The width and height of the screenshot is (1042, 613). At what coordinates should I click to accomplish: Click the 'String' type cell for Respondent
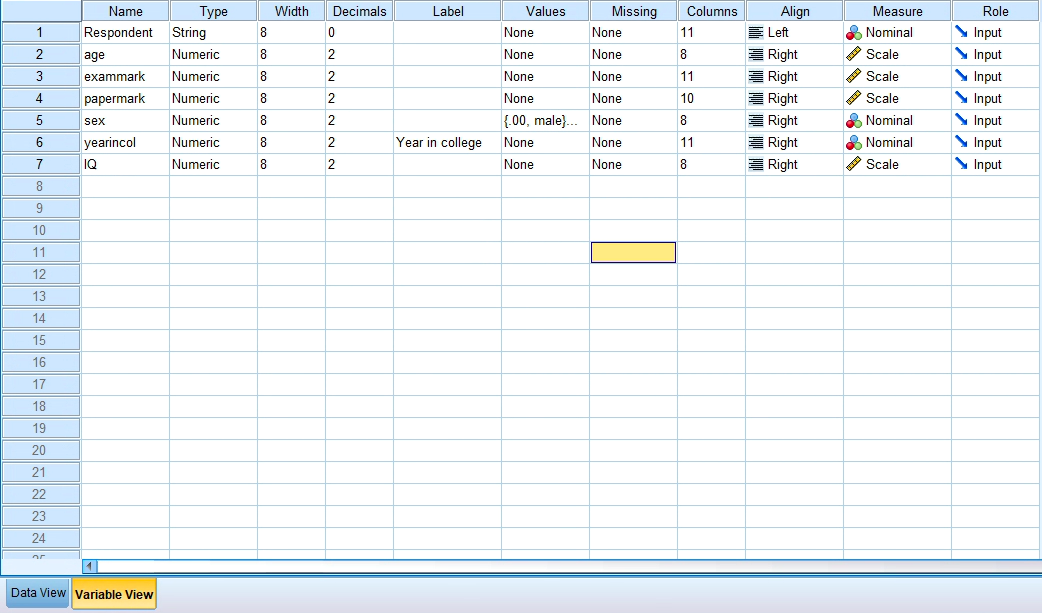pyautogui.click(x=213, y=33)
